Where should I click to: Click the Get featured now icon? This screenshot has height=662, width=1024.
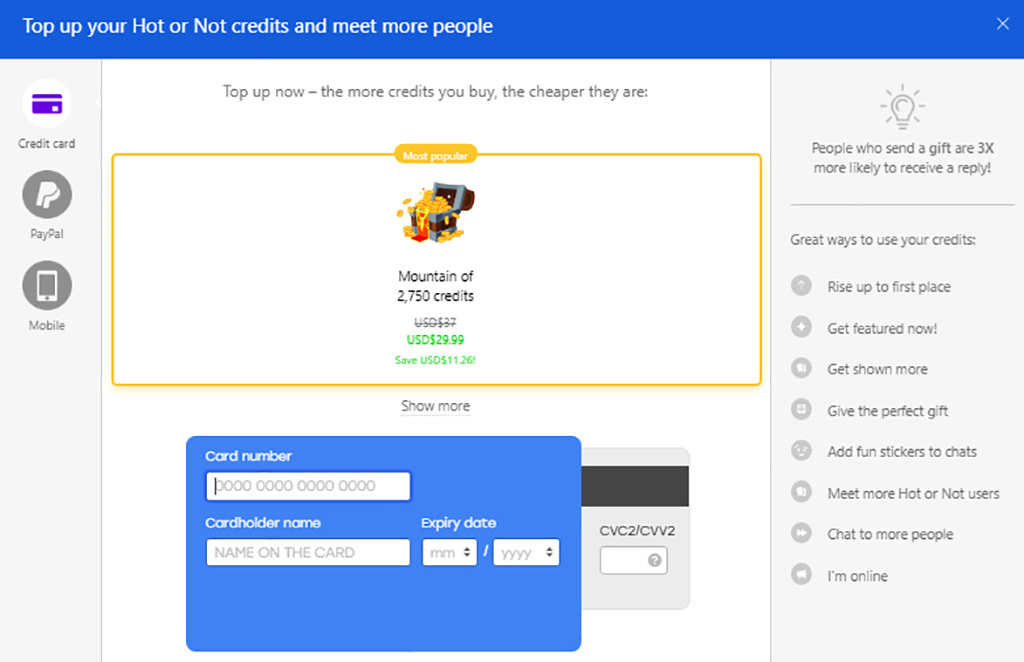[x=802, y=327]
